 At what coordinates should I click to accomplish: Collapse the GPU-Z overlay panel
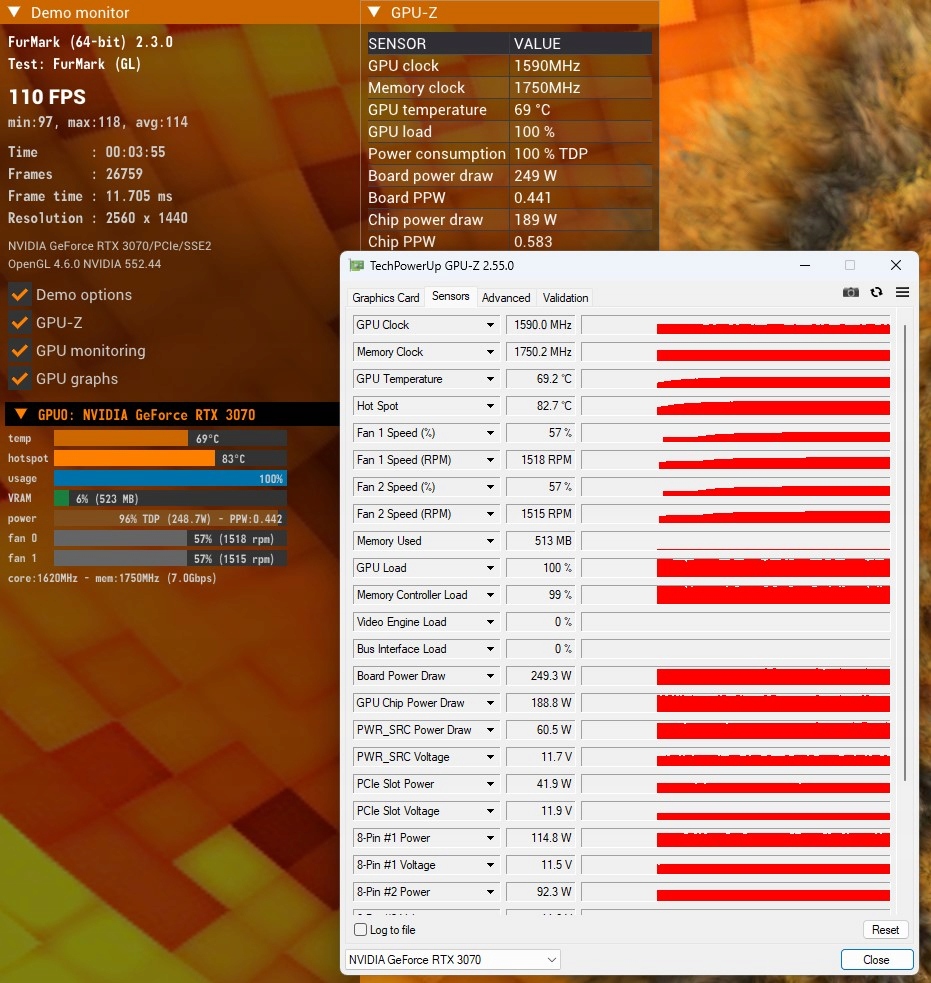pyautogui.click(x=374, y=12)
